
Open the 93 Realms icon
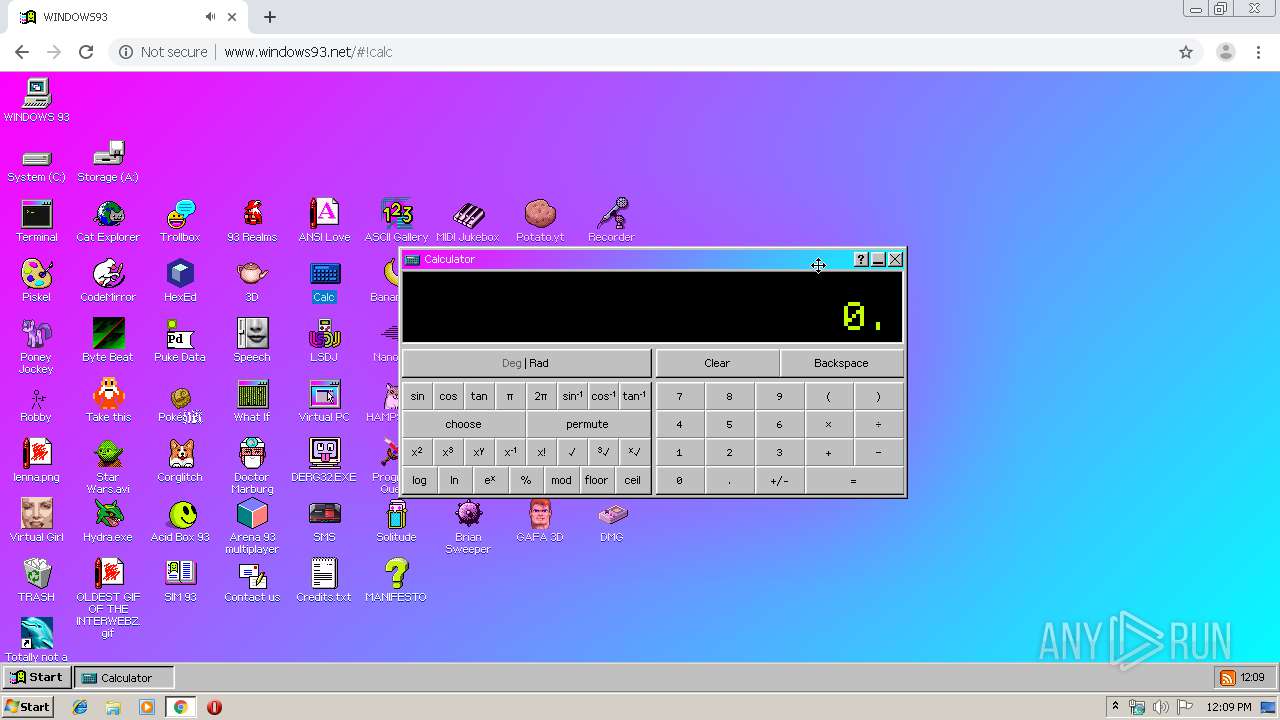click(x=252, y=220)
